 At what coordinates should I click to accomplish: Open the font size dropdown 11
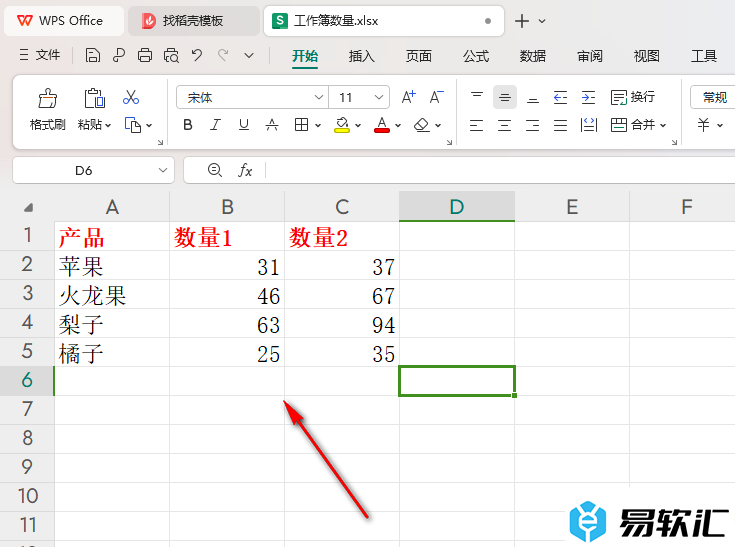click(x=379, y=97)
